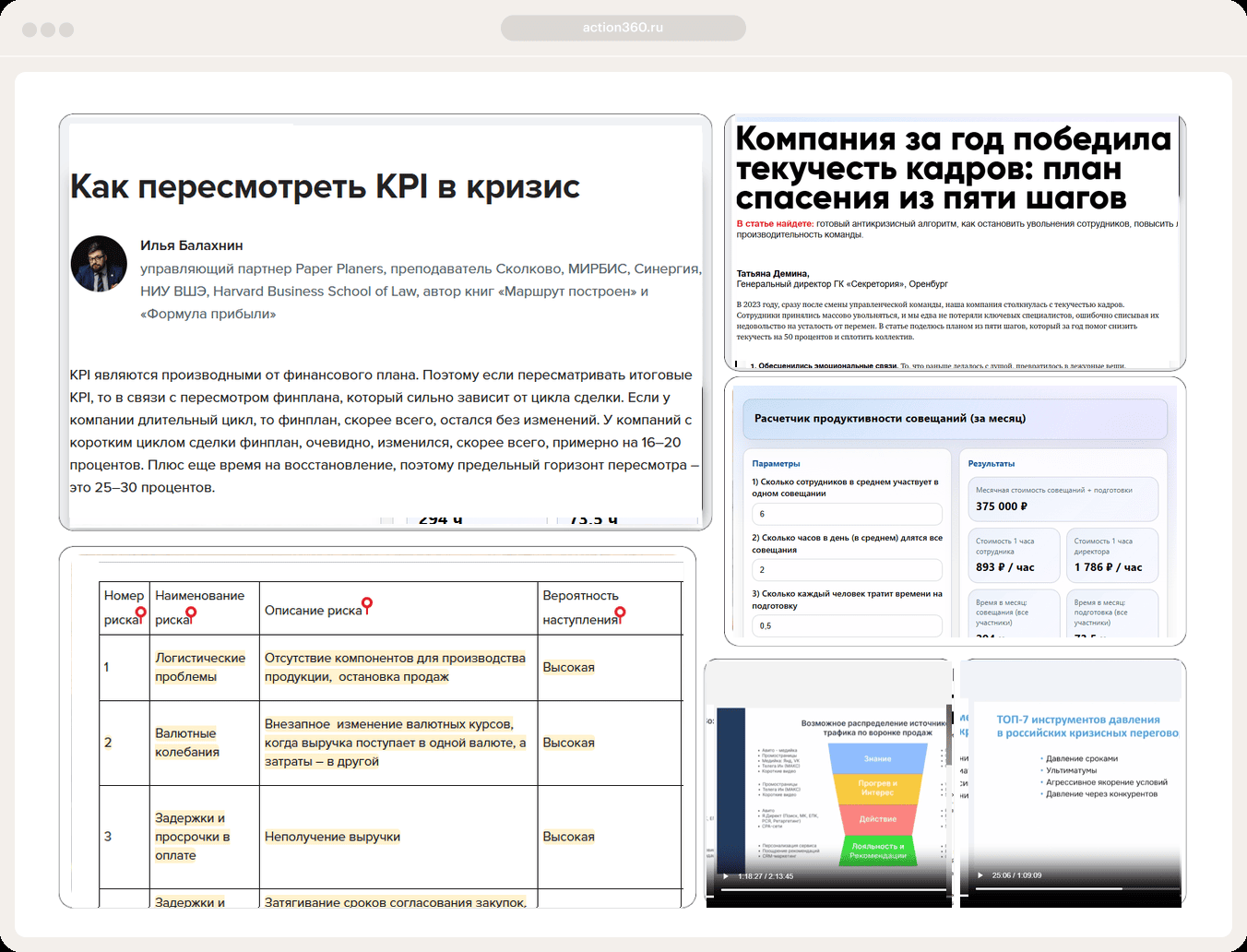Open the article about beating staff turnover
This screenshot has width=1247, height=952.
click(x=954, y=168)
